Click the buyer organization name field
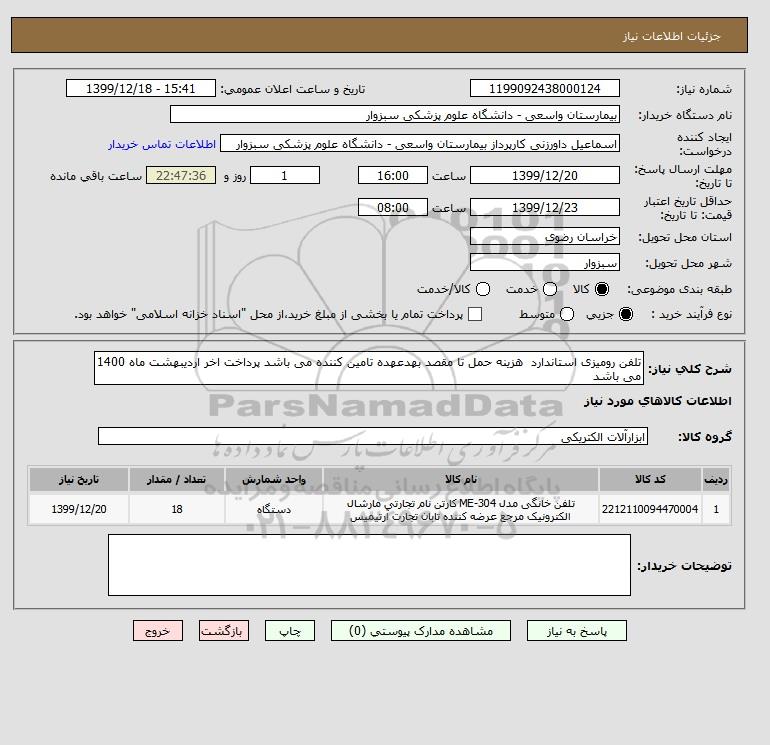This screenshot has width=770, height=745. (395, 114)
